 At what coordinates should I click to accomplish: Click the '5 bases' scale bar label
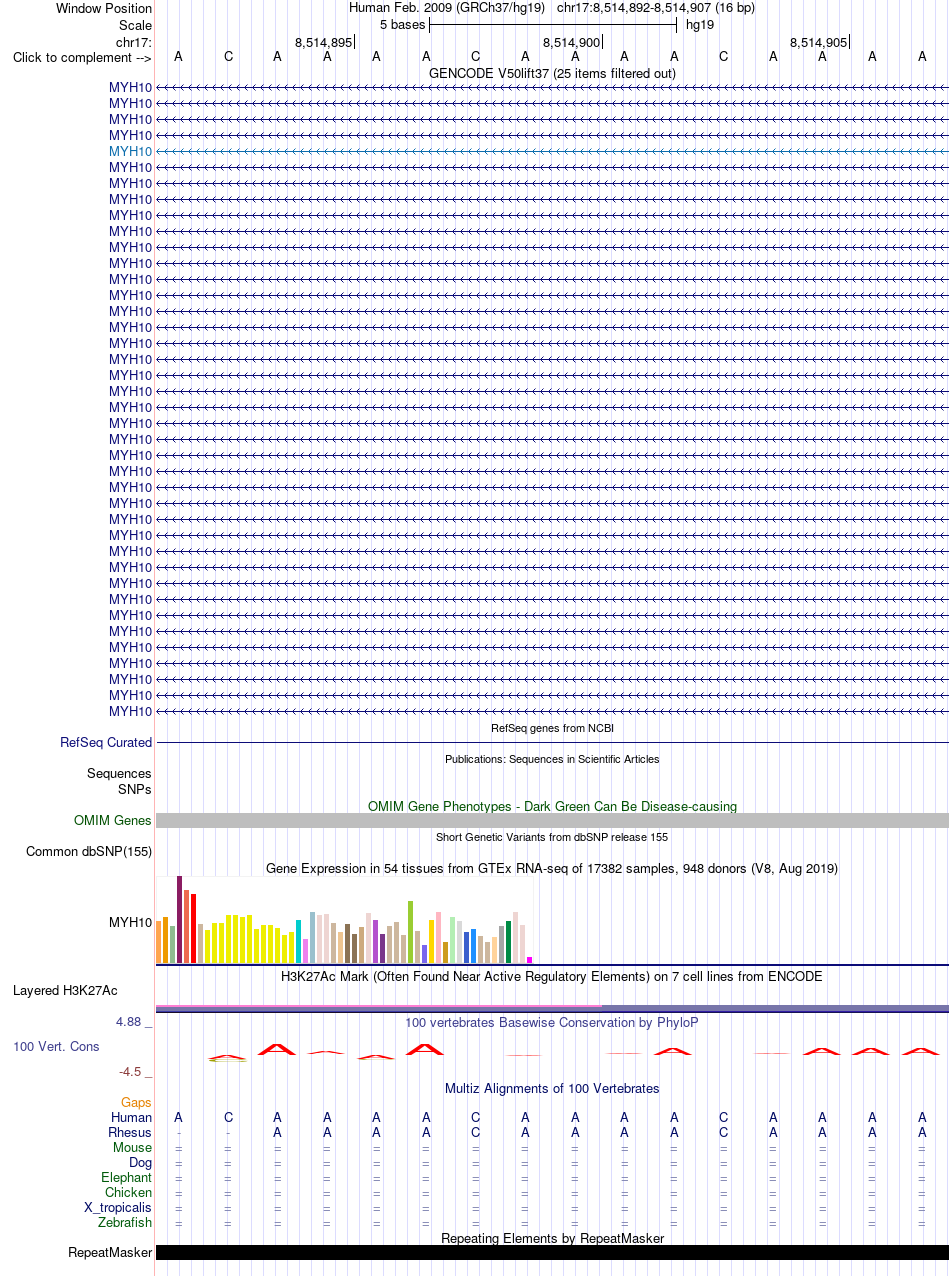pos(402,25)
